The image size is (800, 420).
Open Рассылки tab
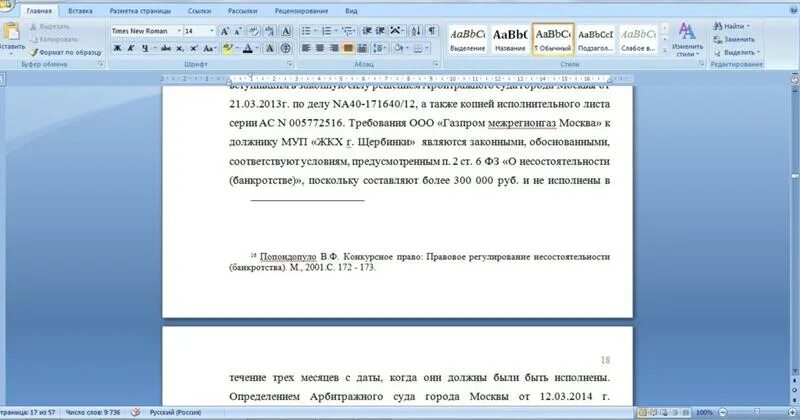[x=242, y=11]
